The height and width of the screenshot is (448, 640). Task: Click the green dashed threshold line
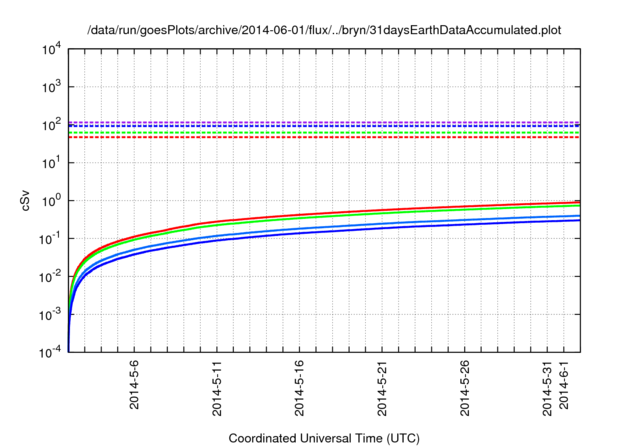[x=324, y=133]
